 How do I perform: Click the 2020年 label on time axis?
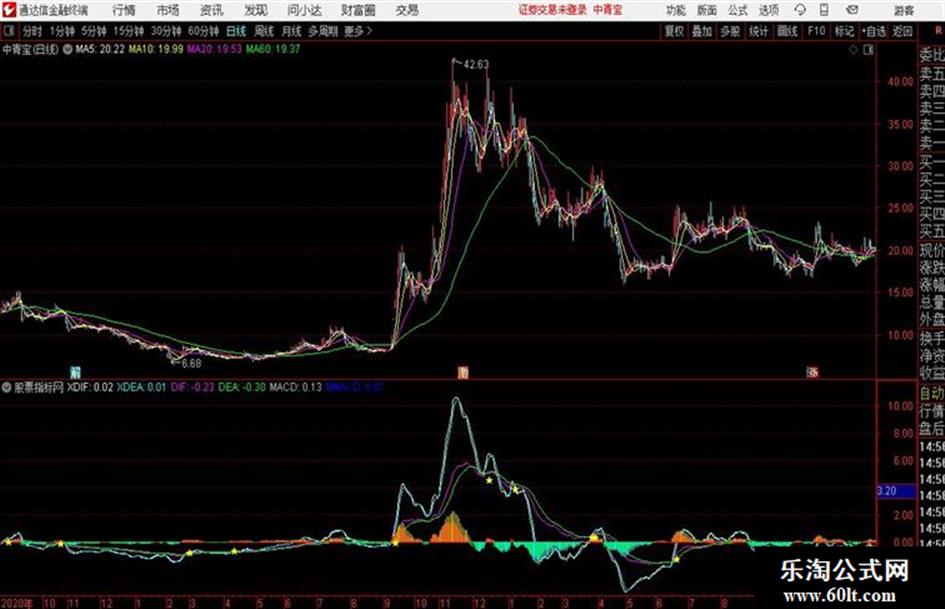(16, 603)
